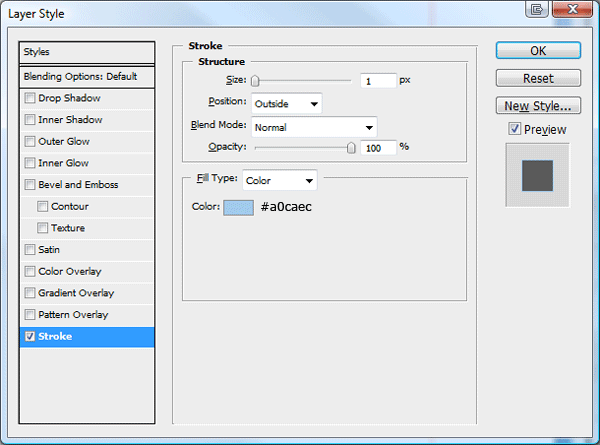Confirm with the OK button
This screenshot has height=445, width=600.
click(x=538, y=51)
